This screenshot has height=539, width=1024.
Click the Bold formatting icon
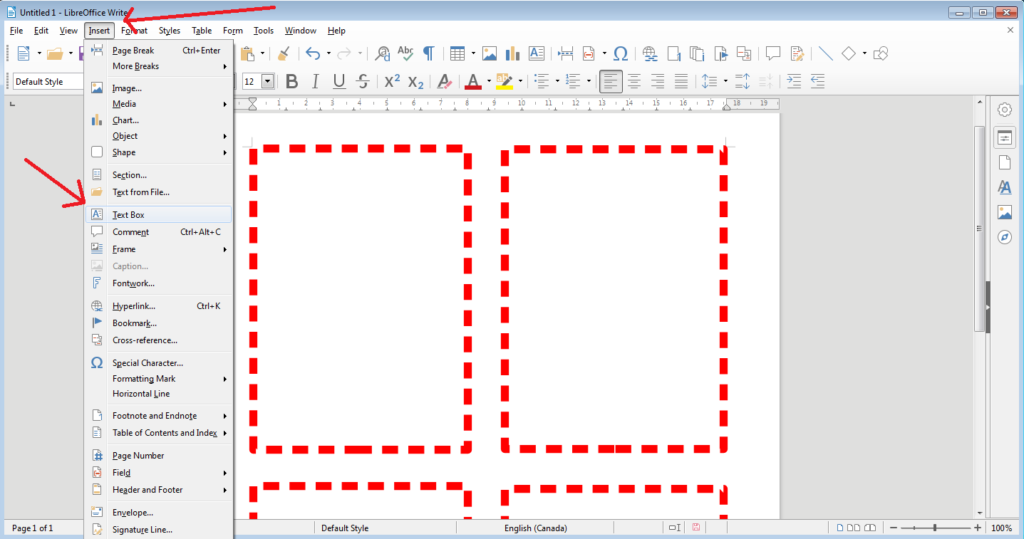pos(292,81)
